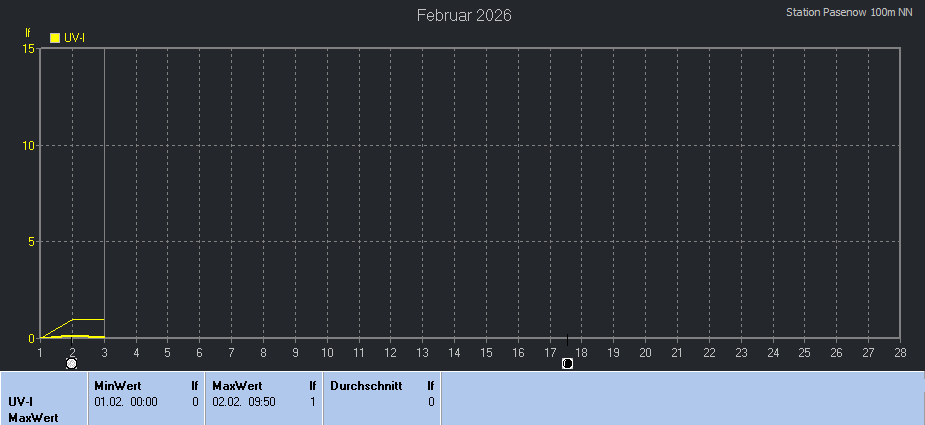Click the Durchschnitt value 0 cell
The height and width of the screenshot is (425, 925).
tap(431, 401)
